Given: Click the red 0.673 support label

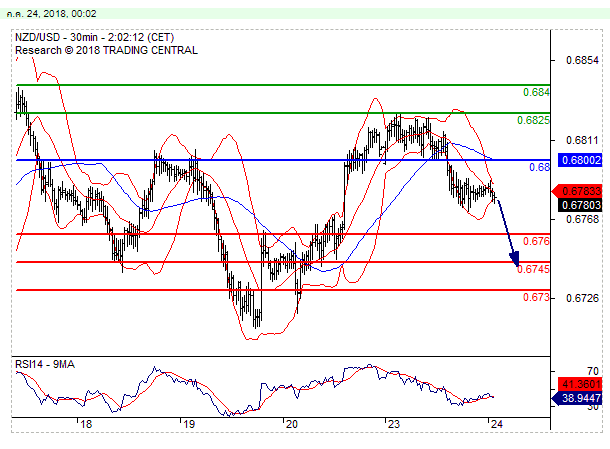Looking at the screenshot, I should coord(536,298).
